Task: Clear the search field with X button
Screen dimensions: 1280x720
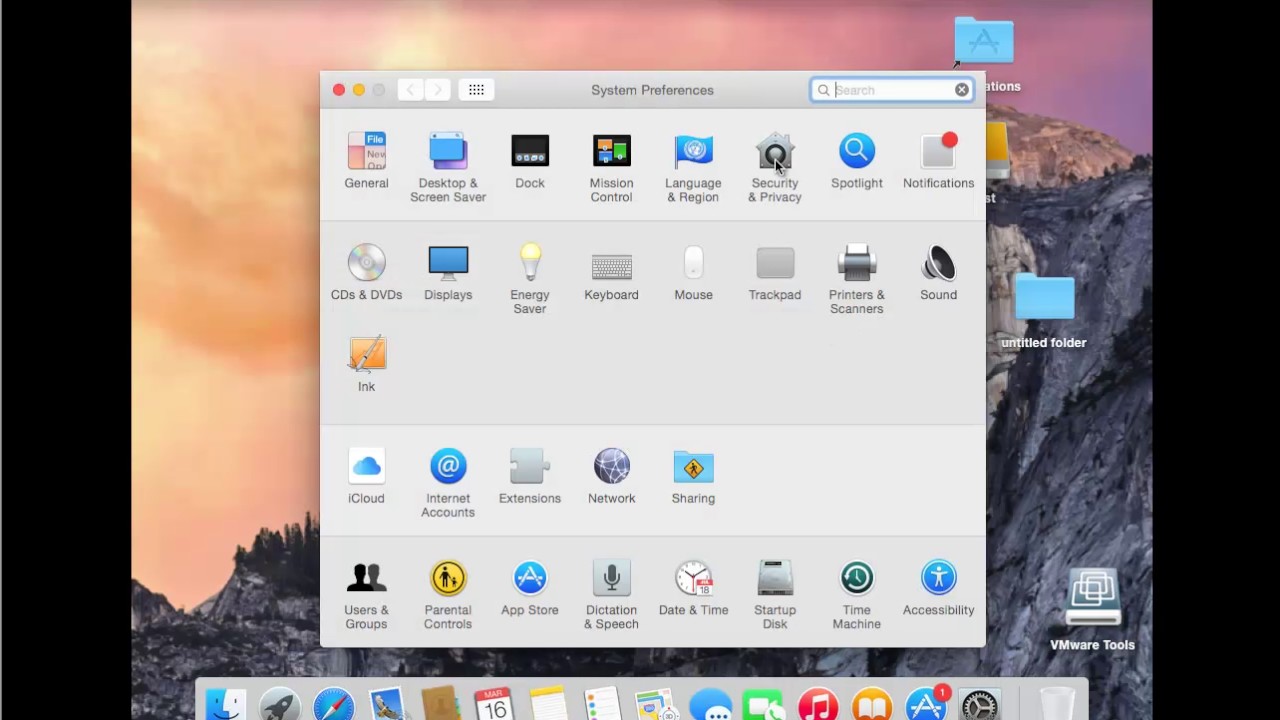Action: tap(961, 90)
